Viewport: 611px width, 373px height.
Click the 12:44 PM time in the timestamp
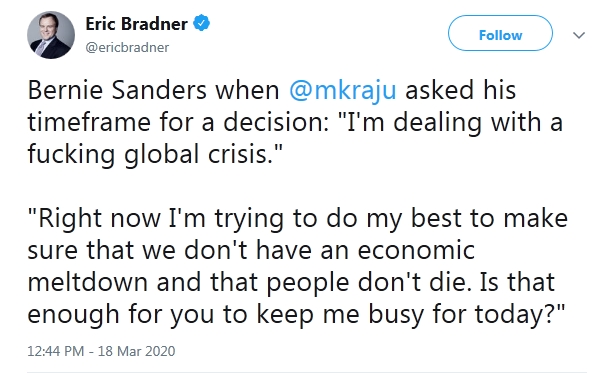coord(55,351)
